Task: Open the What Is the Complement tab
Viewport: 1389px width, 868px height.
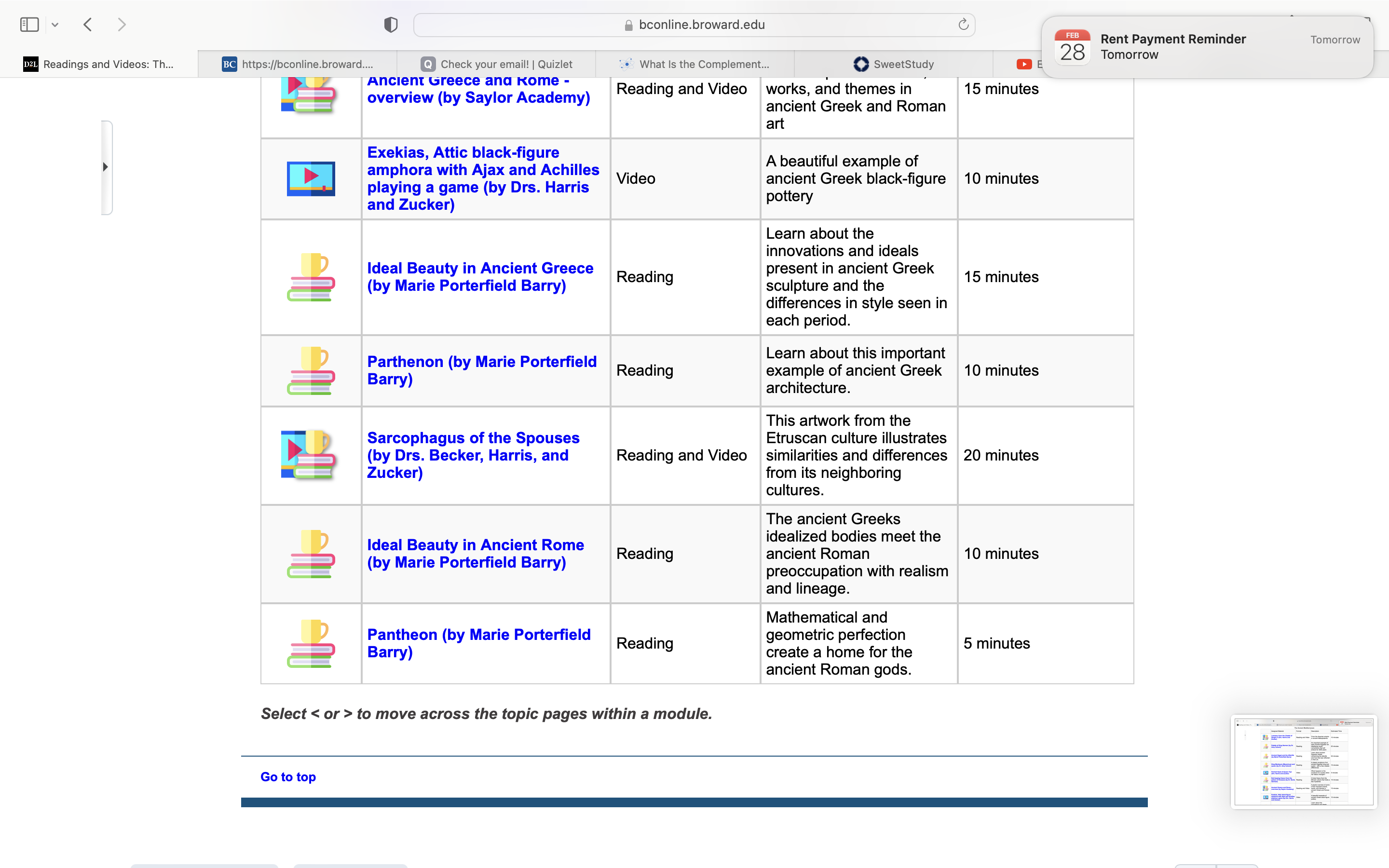Action: pos(695,64)
